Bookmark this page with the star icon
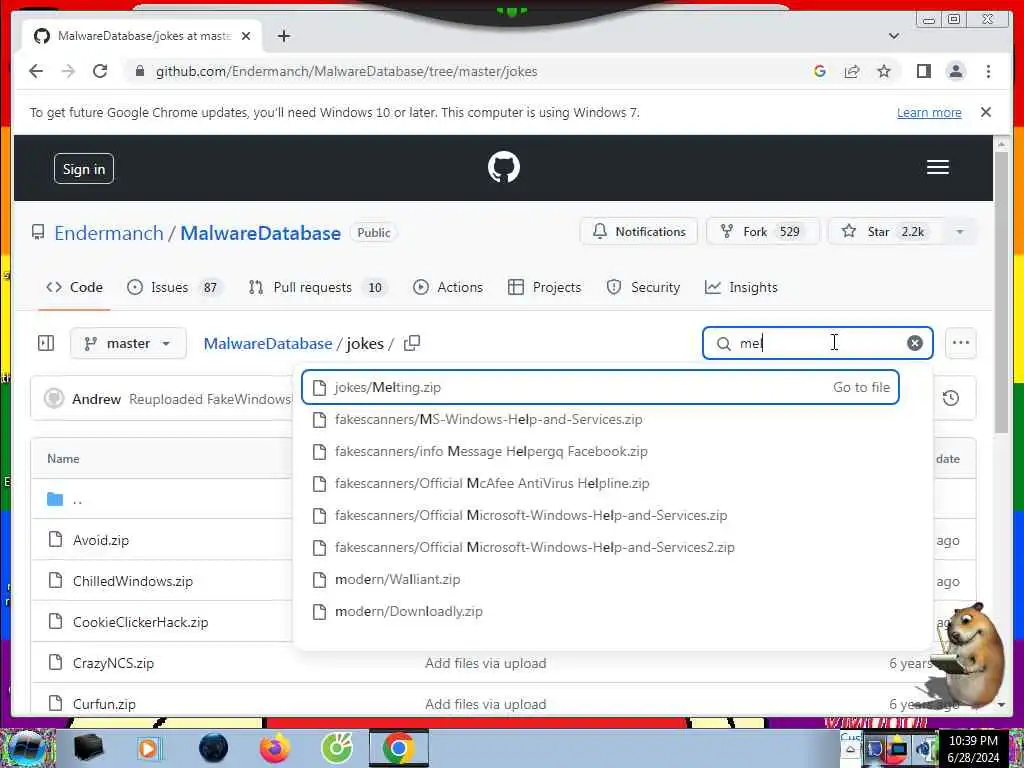This screenshot has width=1024, height=768. click(884, 71)
